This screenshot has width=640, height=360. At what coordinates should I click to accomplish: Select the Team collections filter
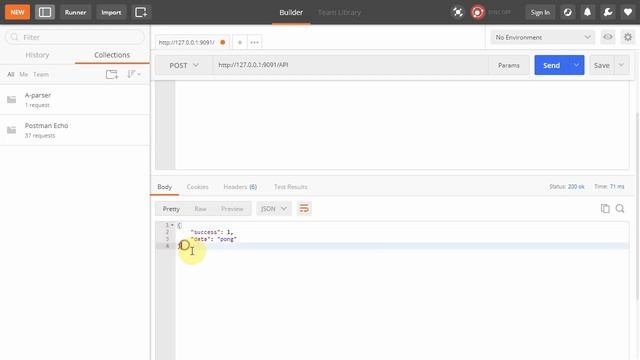41,74
